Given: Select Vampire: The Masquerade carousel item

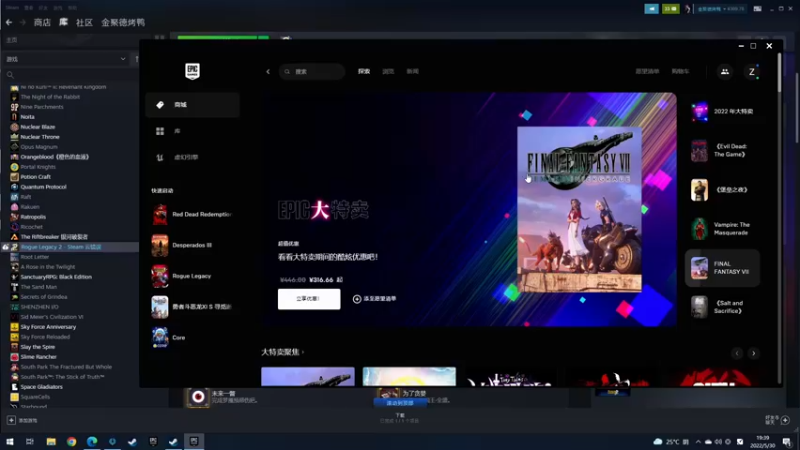Looking at the screenshot, I should pyautogui.click(x=722, y=229).
